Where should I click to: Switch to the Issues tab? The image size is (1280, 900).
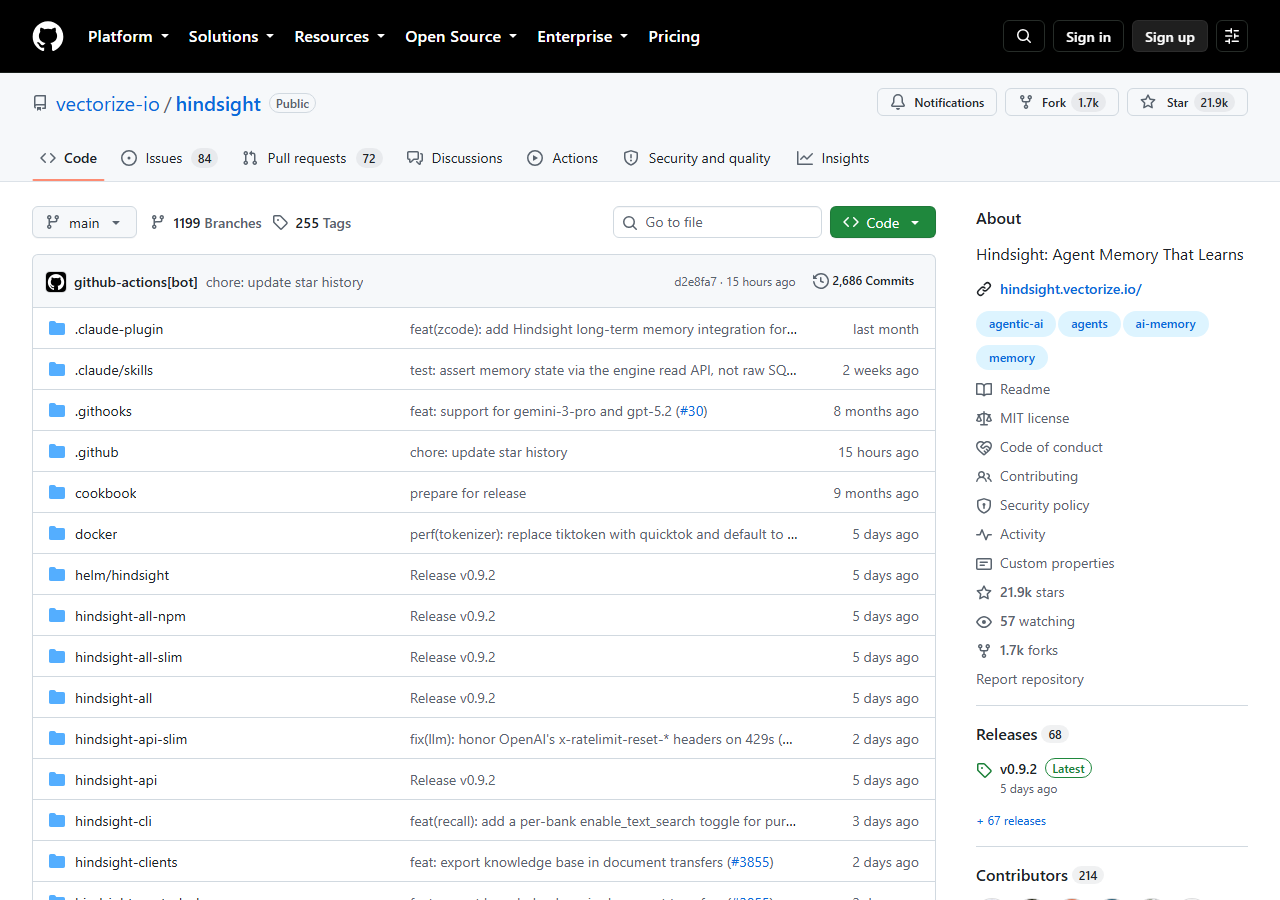(169, 158)
